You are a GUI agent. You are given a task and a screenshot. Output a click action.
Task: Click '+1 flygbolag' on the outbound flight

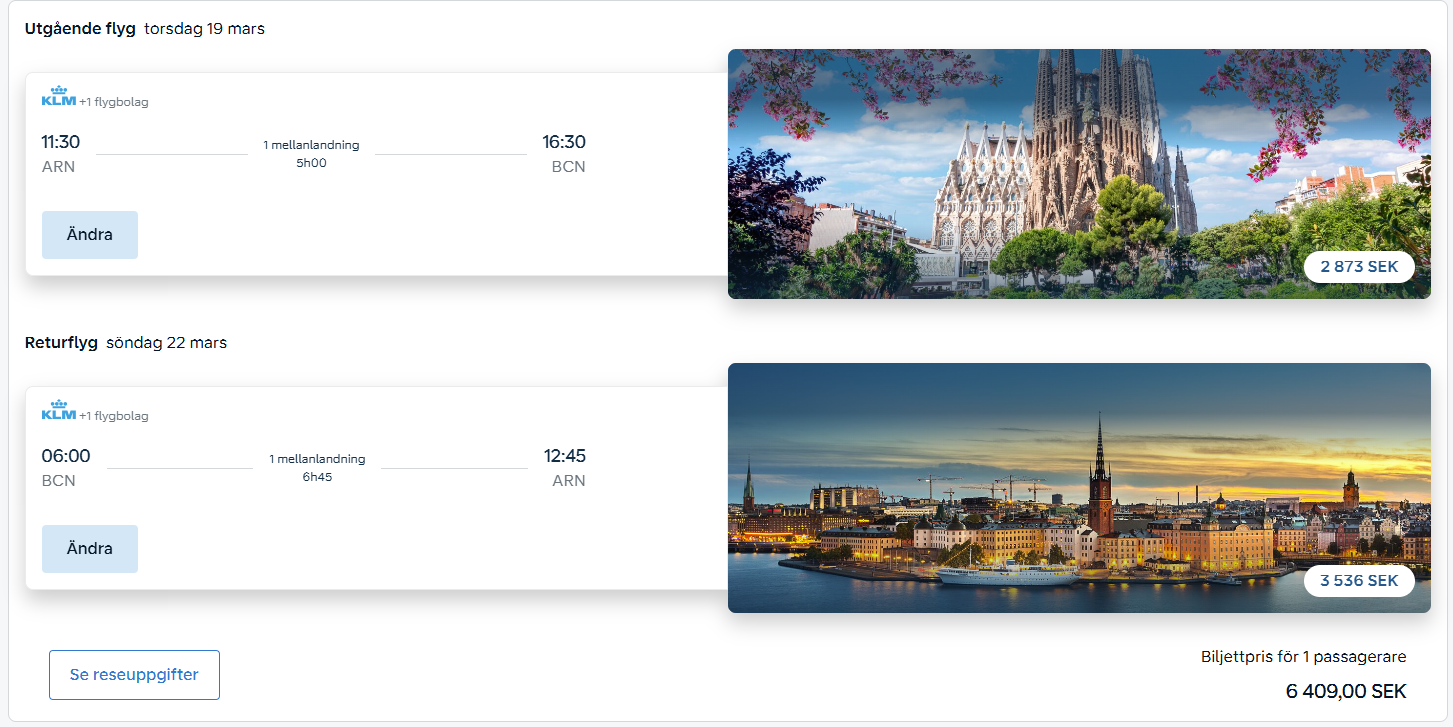point(114,102)
